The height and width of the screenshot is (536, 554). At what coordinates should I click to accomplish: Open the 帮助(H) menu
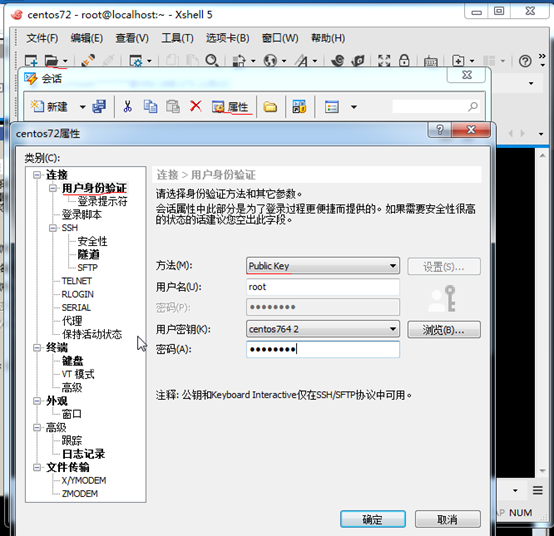[328, 38]
